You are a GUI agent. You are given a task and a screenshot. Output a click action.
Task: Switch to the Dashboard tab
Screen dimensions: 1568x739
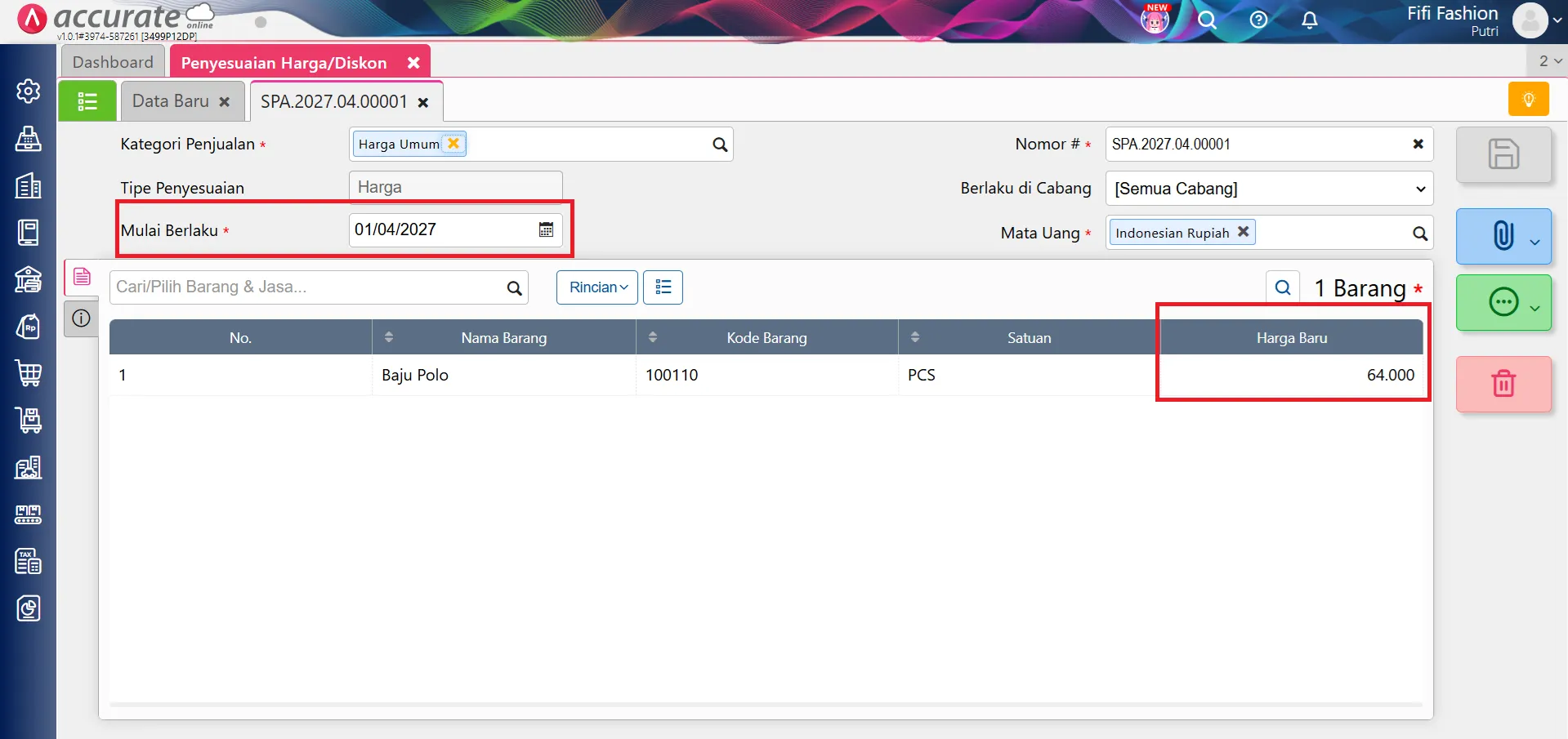coord(113,62)
